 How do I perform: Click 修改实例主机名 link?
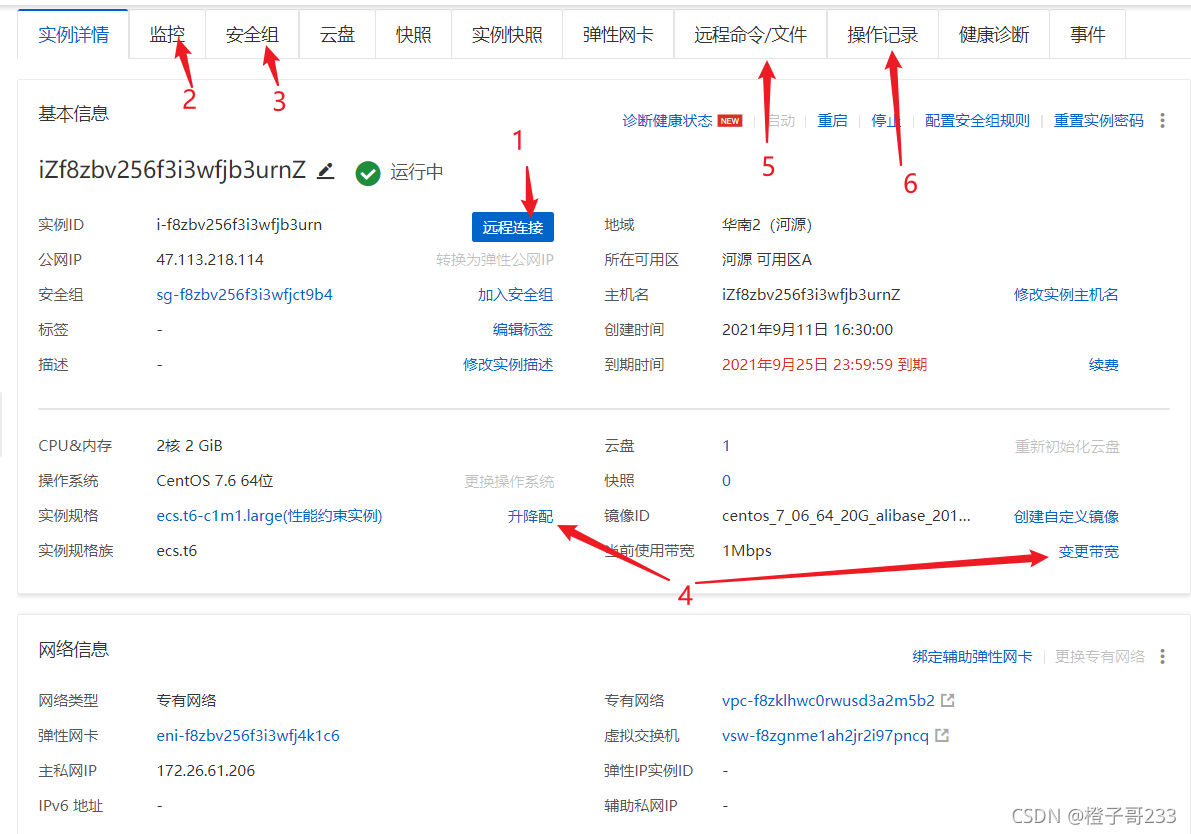pos(1066,295)
